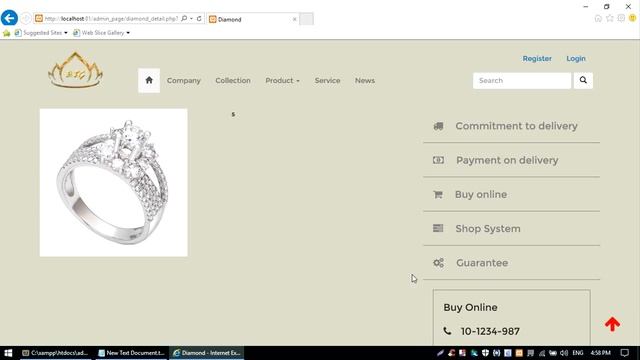The width and height of the screenshot is (640, 360).
Task: Click the address bar search magnifier
Action: click(x=184, y=18)
